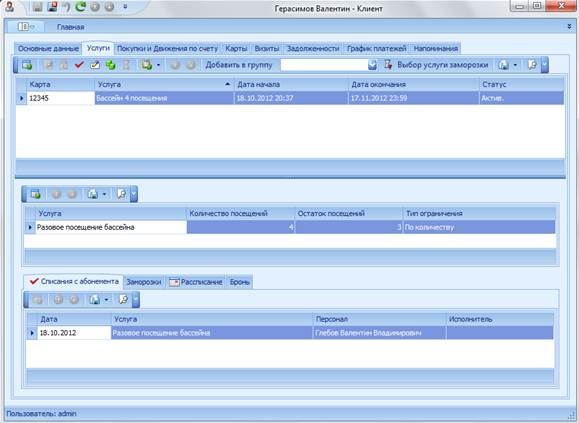Click the red checkmark icon in services toolbar
The width and height of the screenshot is (579, 423).
click(x=79, y=65)
